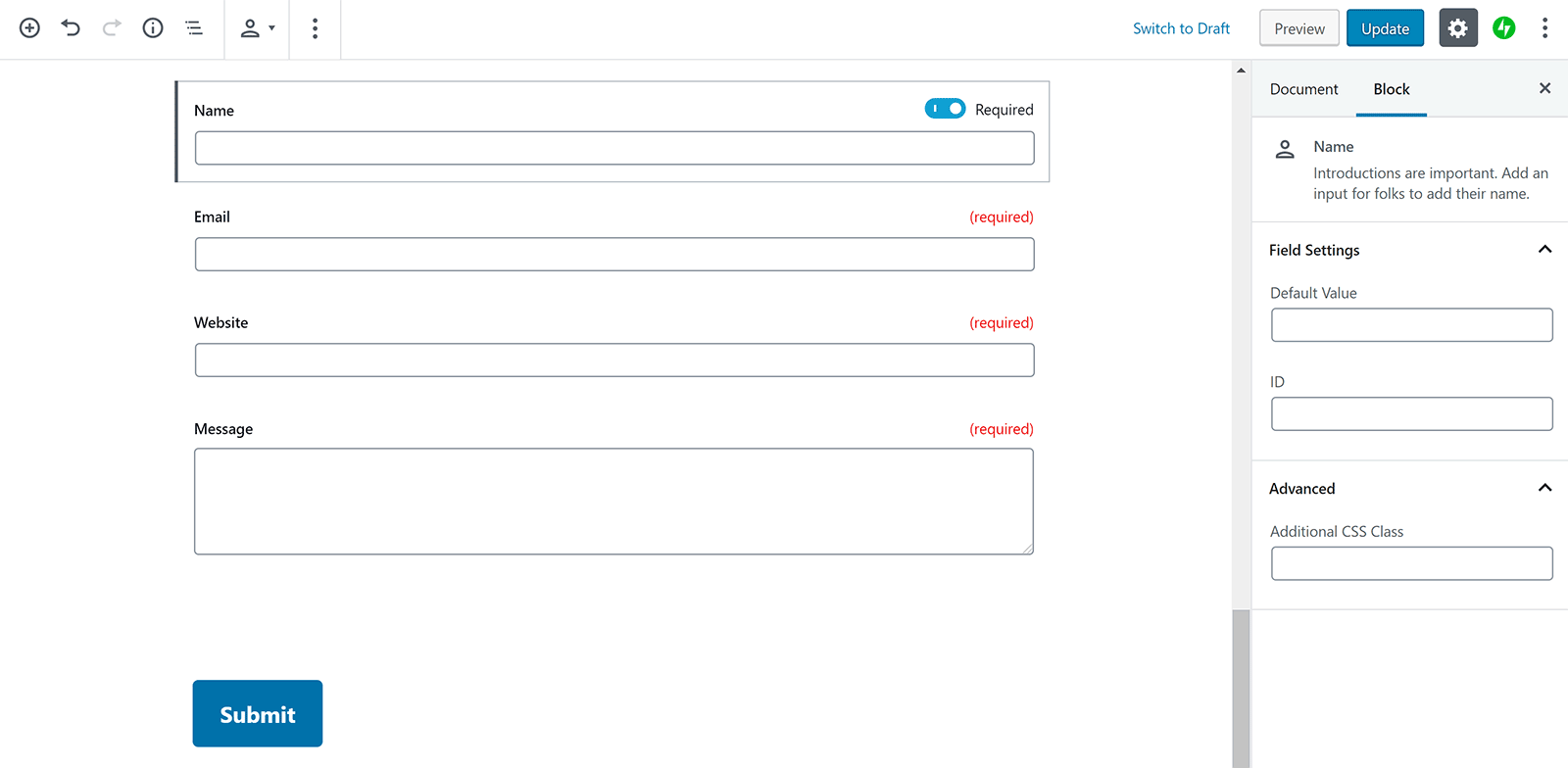1568x768 pixels.
Task: Click the Additional CSS Class input
Action: [1412, 563]
